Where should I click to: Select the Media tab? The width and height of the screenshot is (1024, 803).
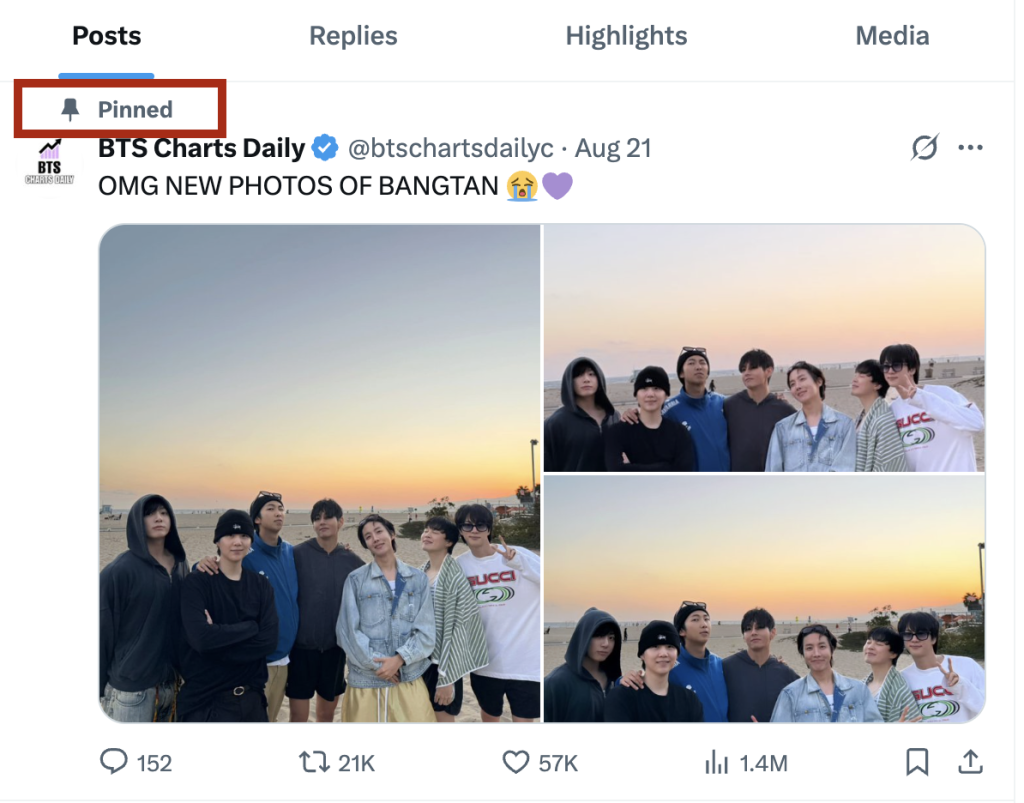[x=892, y=36]
